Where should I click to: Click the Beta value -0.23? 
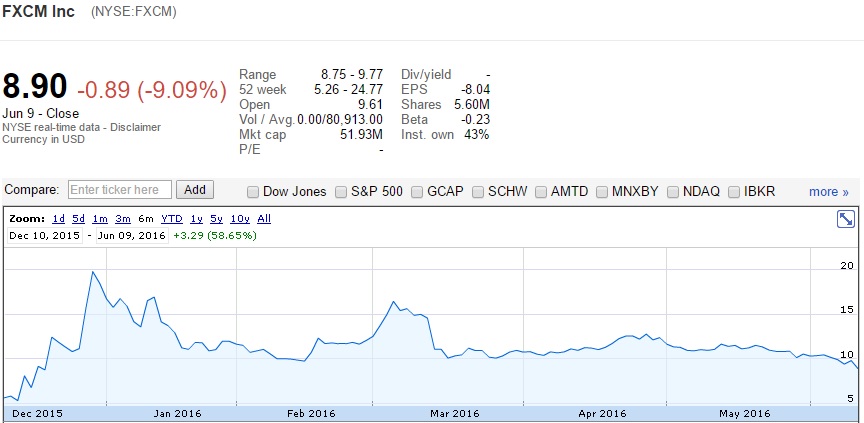[x=475, y=120]
